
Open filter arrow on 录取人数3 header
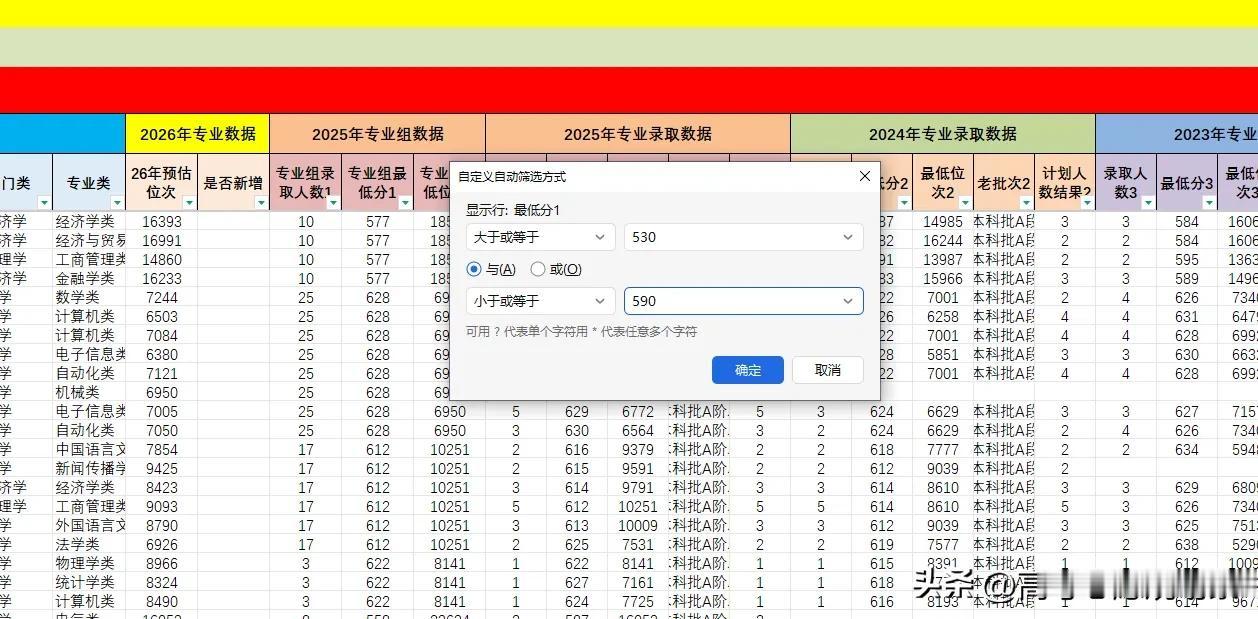click(x=1148, y=203)
